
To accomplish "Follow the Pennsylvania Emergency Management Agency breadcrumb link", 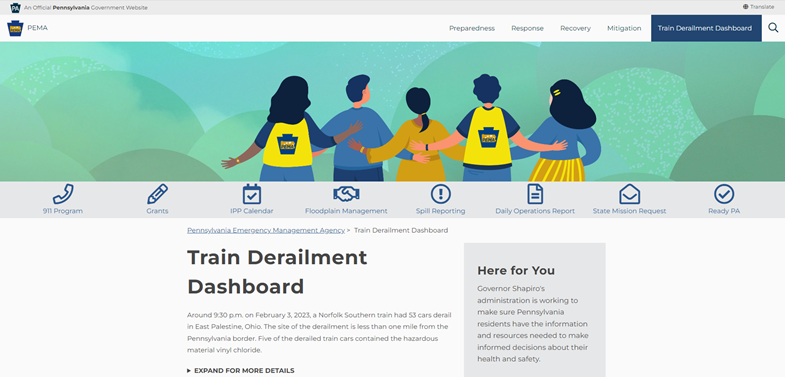I will (x=266, y=230).
